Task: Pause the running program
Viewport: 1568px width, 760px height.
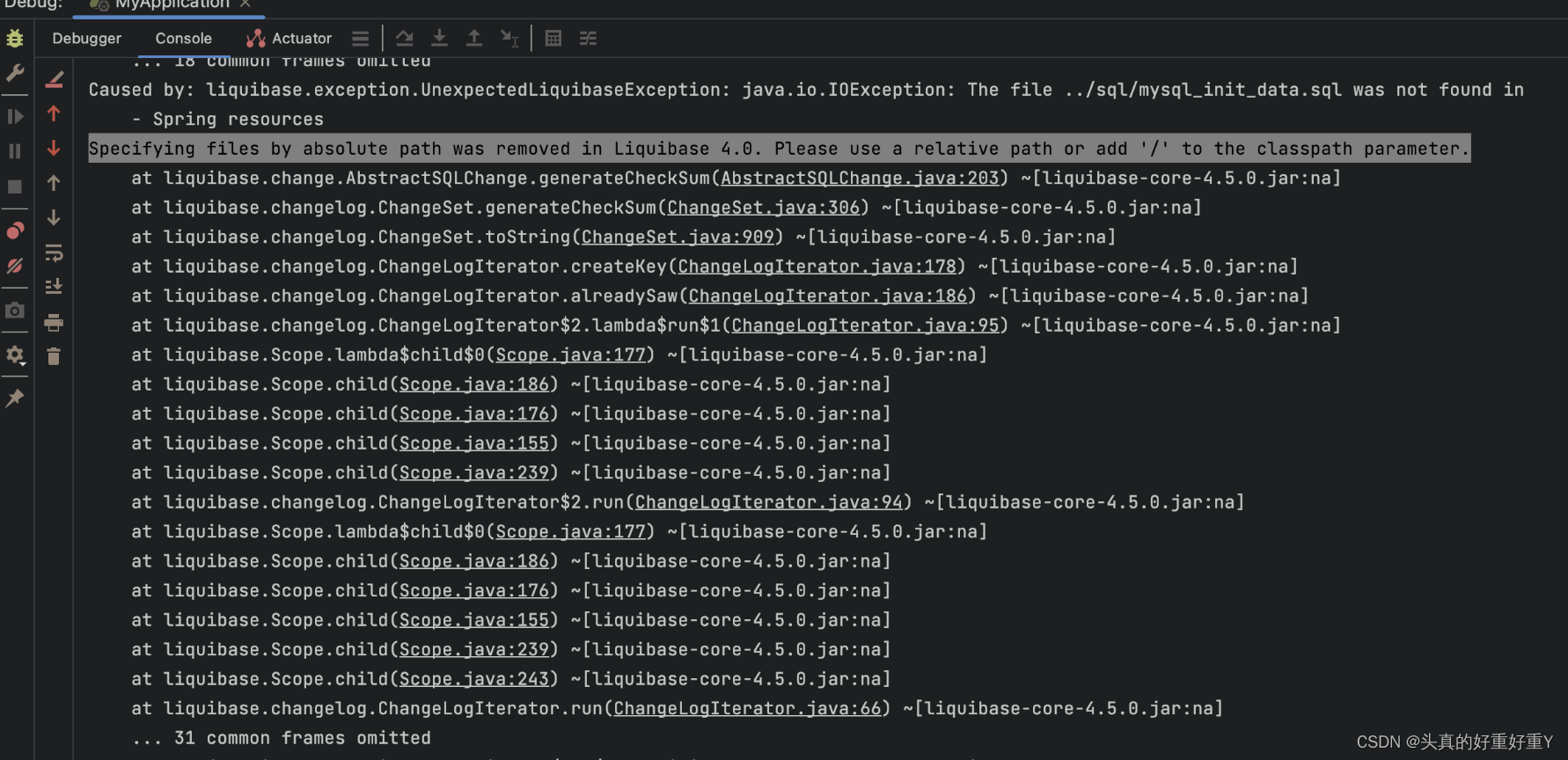Action: pos(15,150)
